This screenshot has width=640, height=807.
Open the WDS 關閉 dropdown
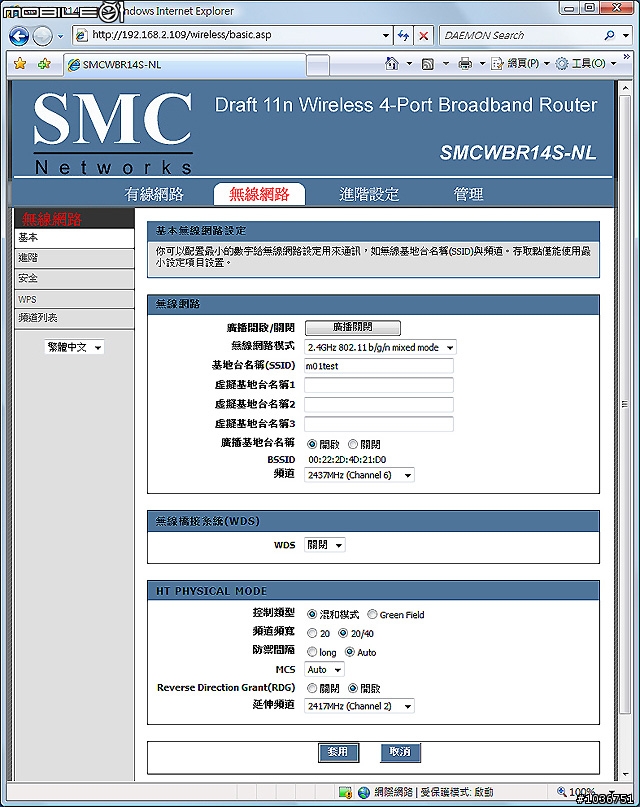(x=325, y=545)
